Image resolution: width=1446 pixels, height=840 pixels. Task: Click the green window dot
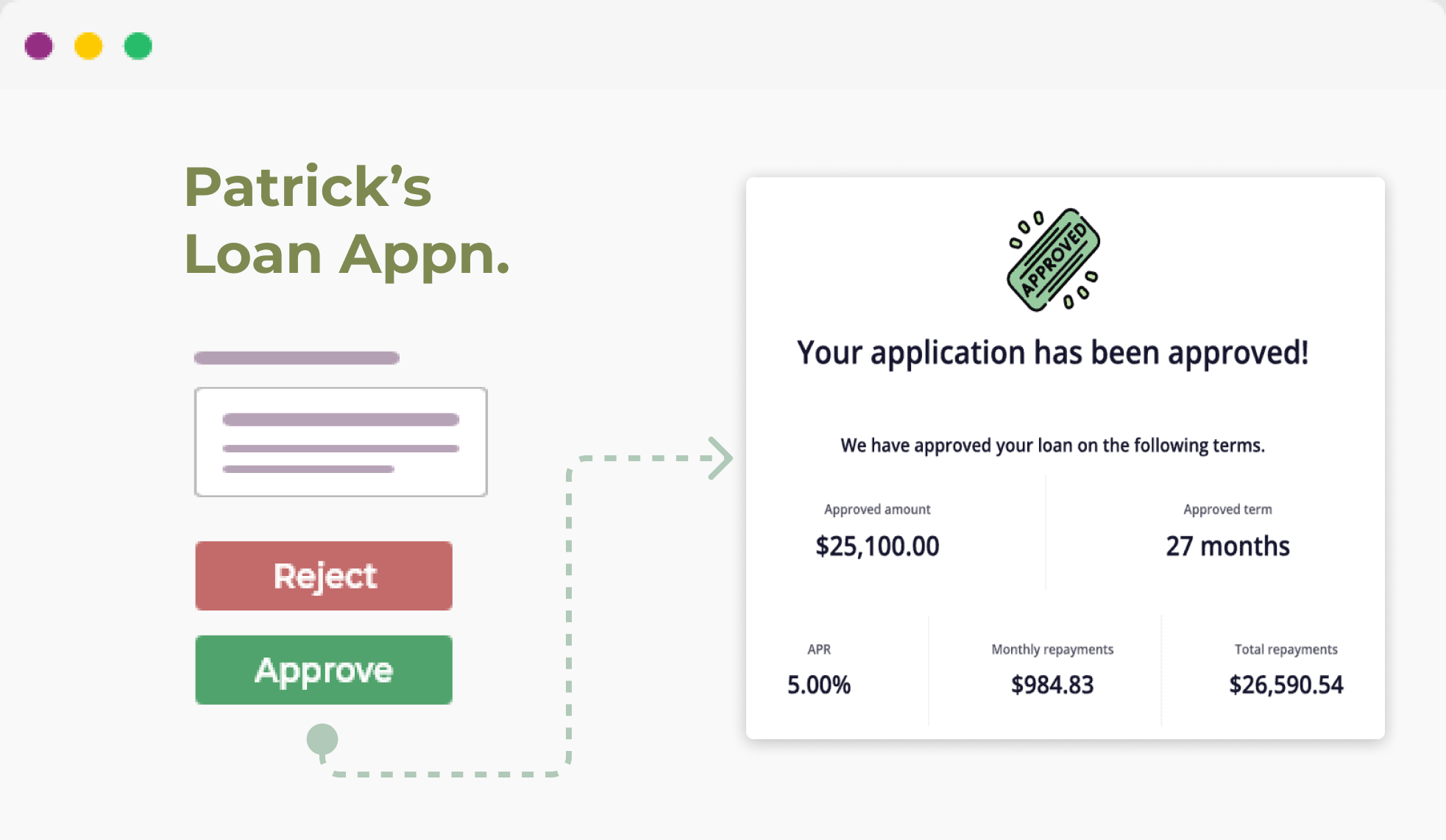[x=138, y=46]
